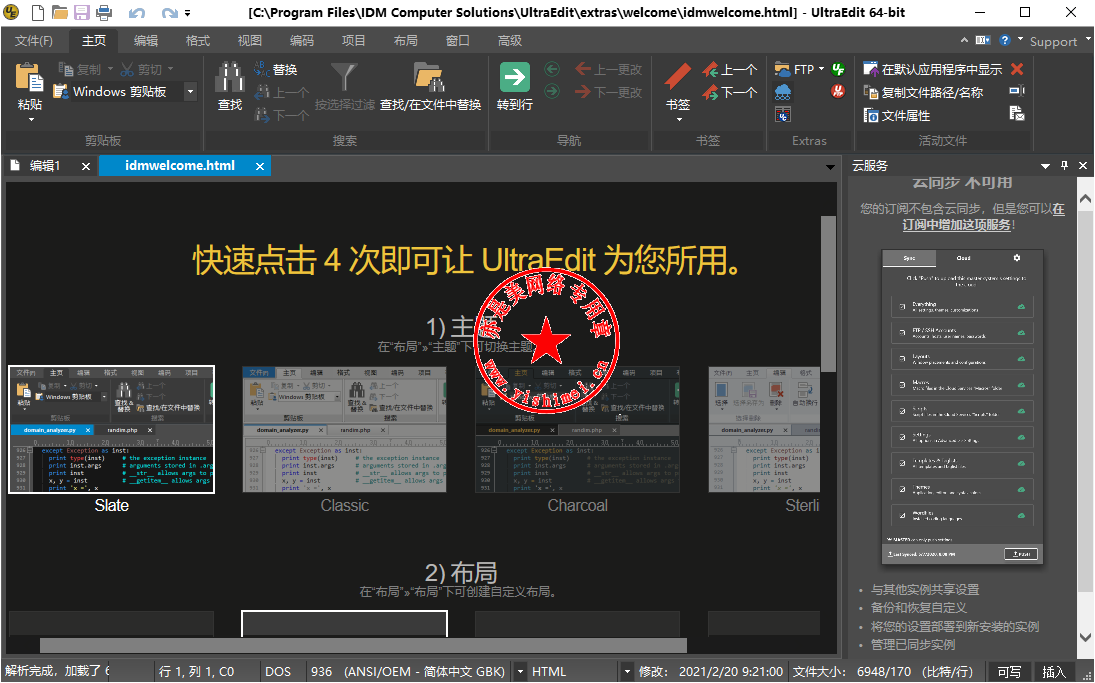Viewport: 1095px width, 683px height.
Task: Click the FTP folder icon
Action: 783,69
